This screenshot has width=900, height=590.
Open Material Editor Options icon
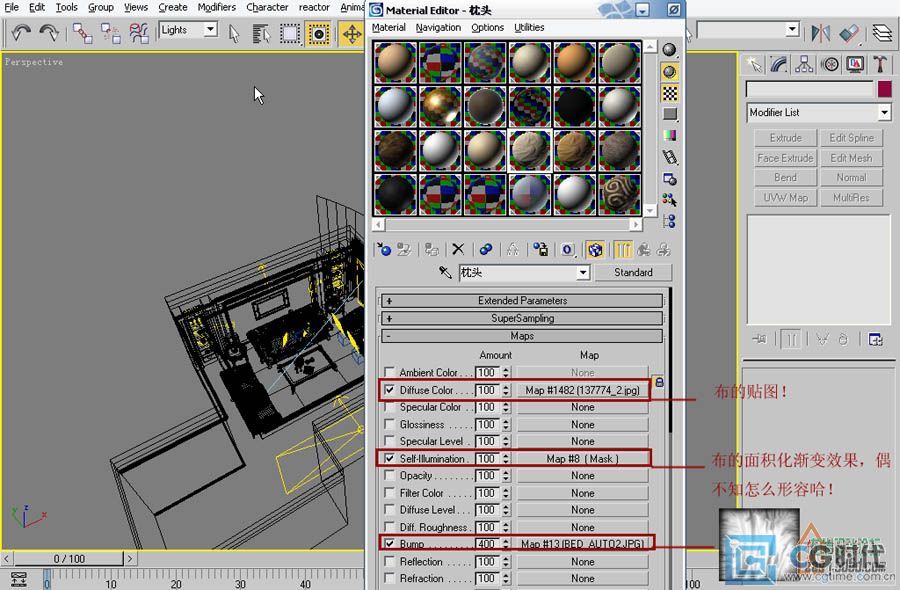click(669, 178)
